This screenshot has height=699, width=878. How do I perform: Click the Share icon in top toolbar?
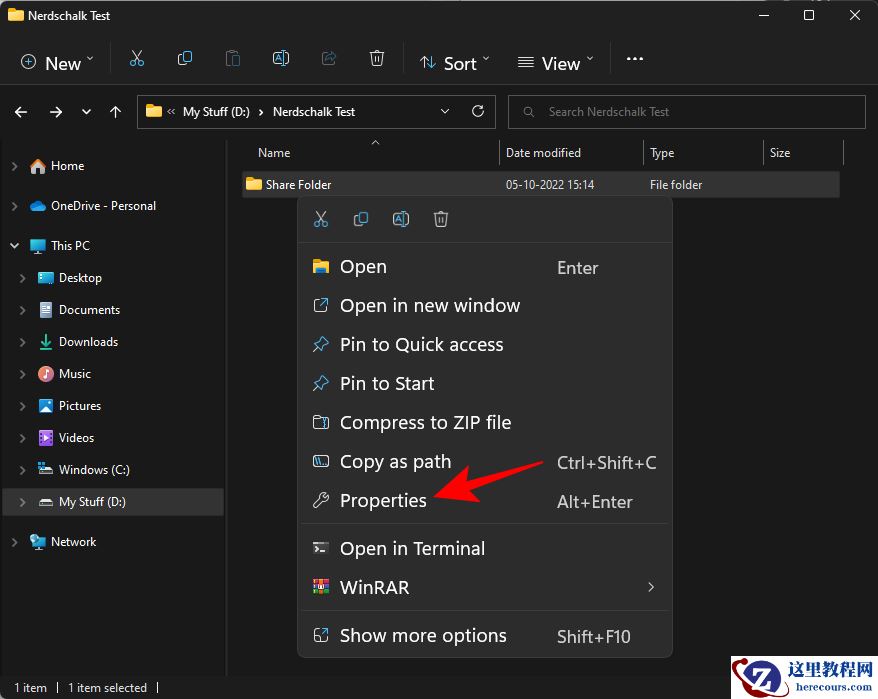pyautogui.click(x=329, y=59)
